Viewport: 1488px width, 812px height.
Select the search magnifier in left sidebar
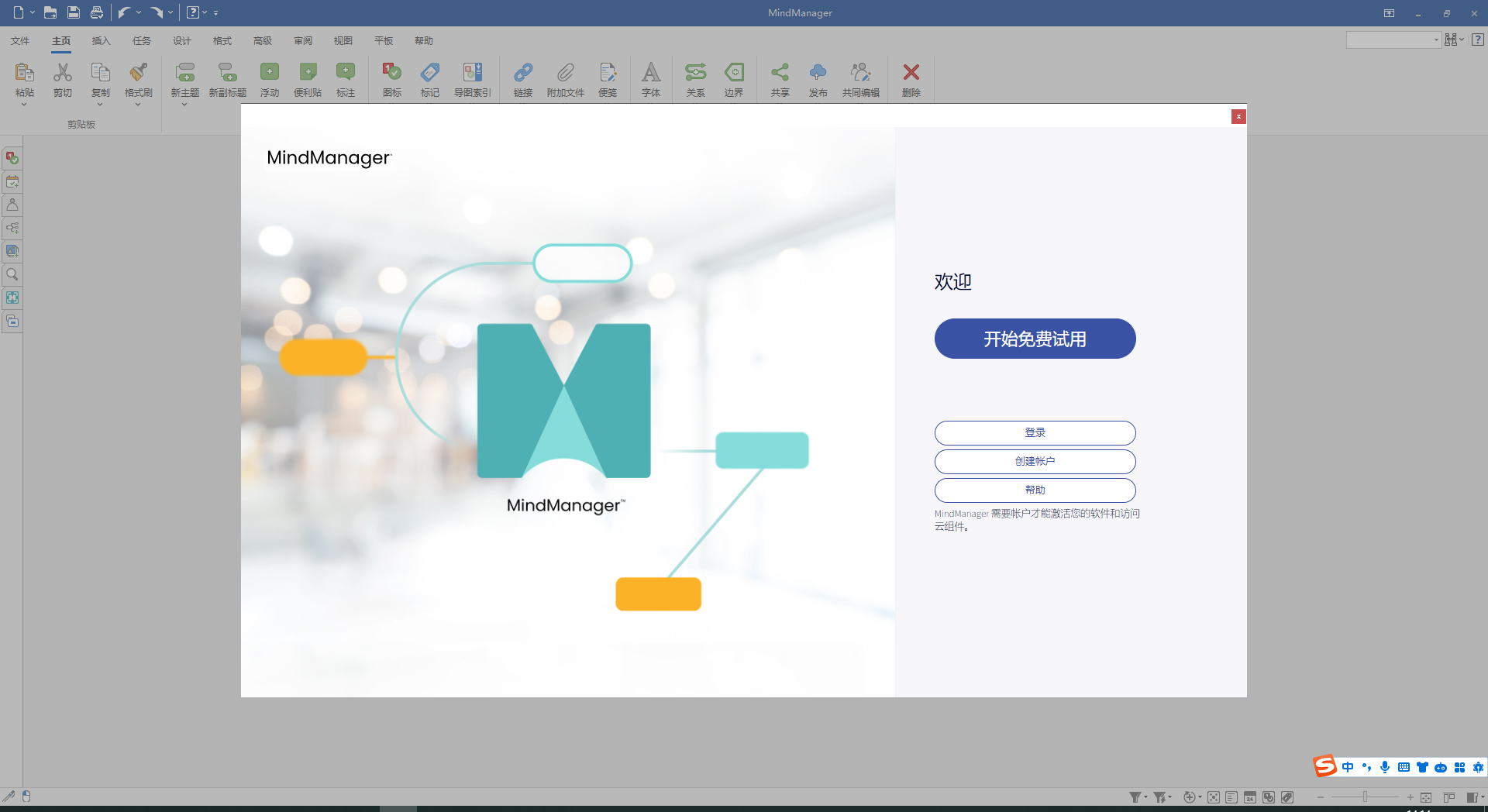[12, 274]
